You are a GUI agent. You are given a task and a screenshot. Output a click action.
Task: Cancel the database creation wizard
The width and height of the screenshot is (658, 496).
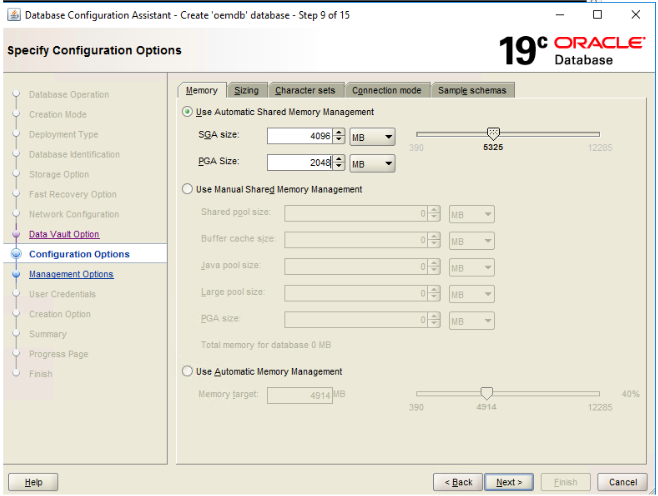click(x=623, y=482)
